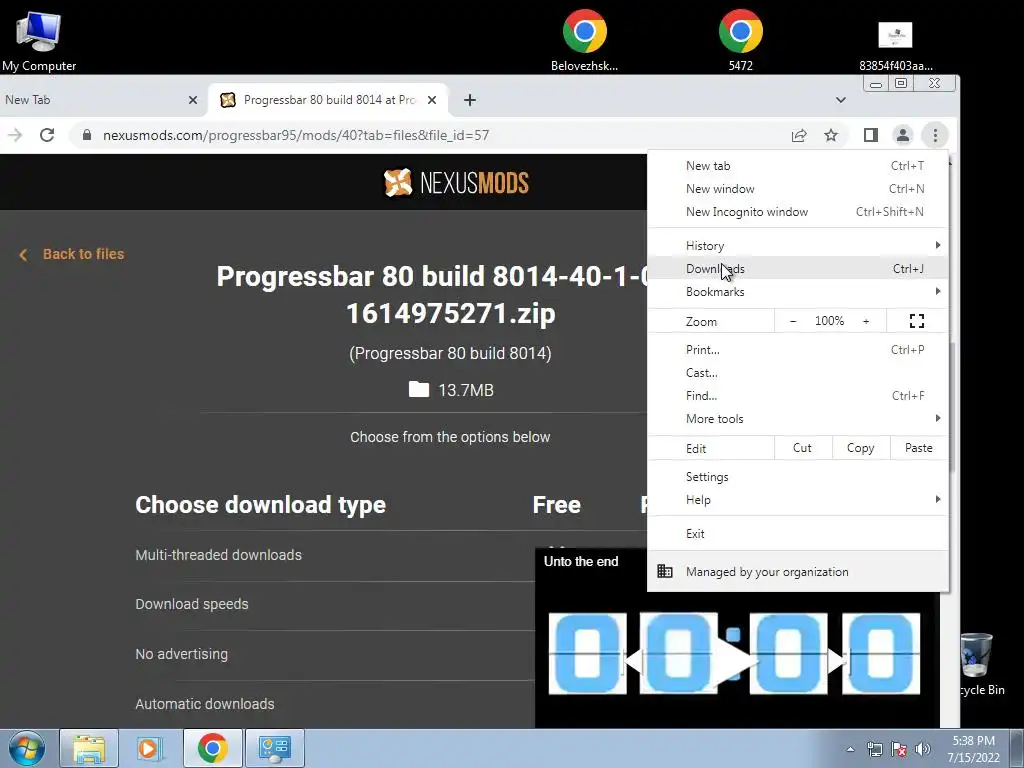Click the Action Center flag icon

point(899,749)
